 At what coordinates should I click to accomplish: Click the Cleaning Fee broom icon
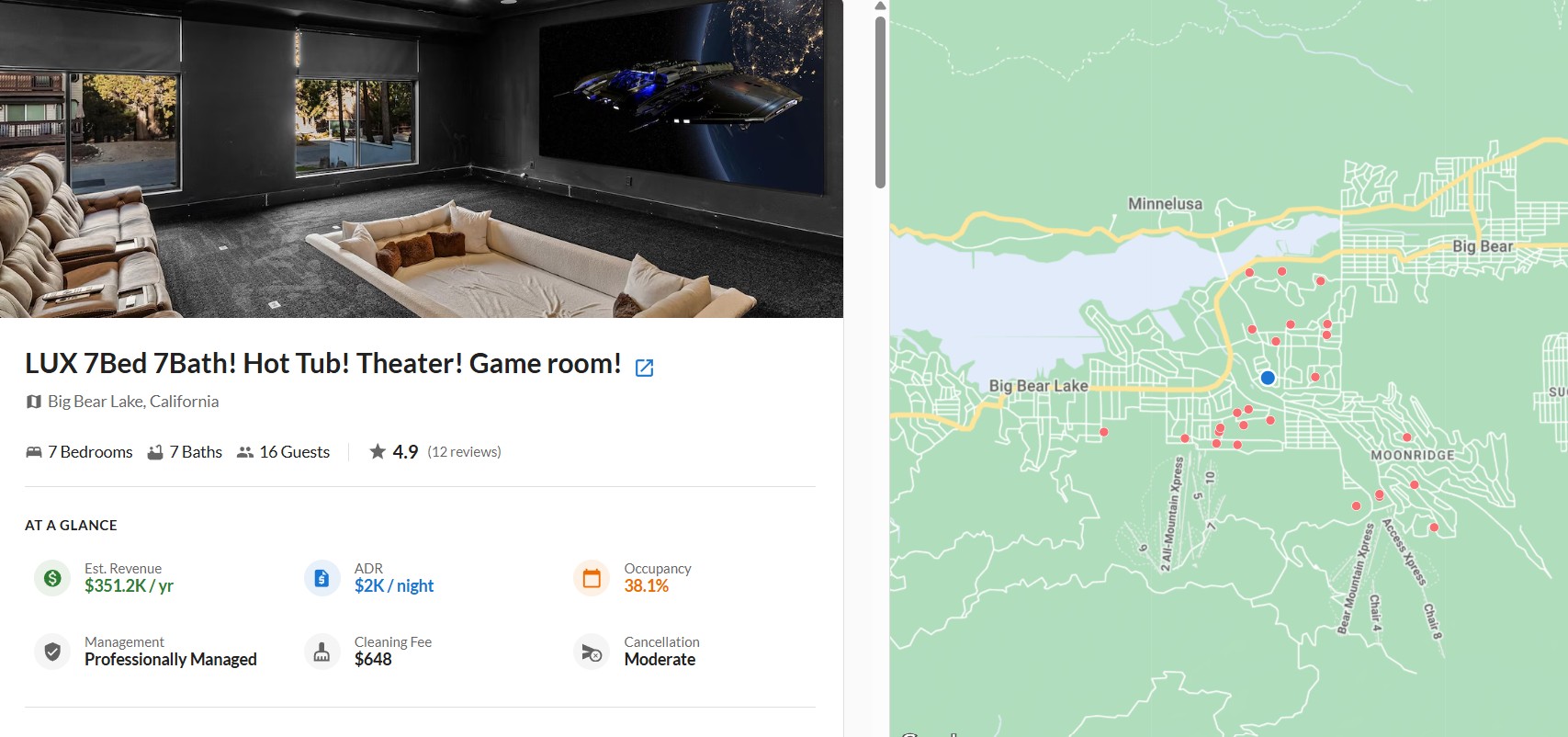[321, 652]
